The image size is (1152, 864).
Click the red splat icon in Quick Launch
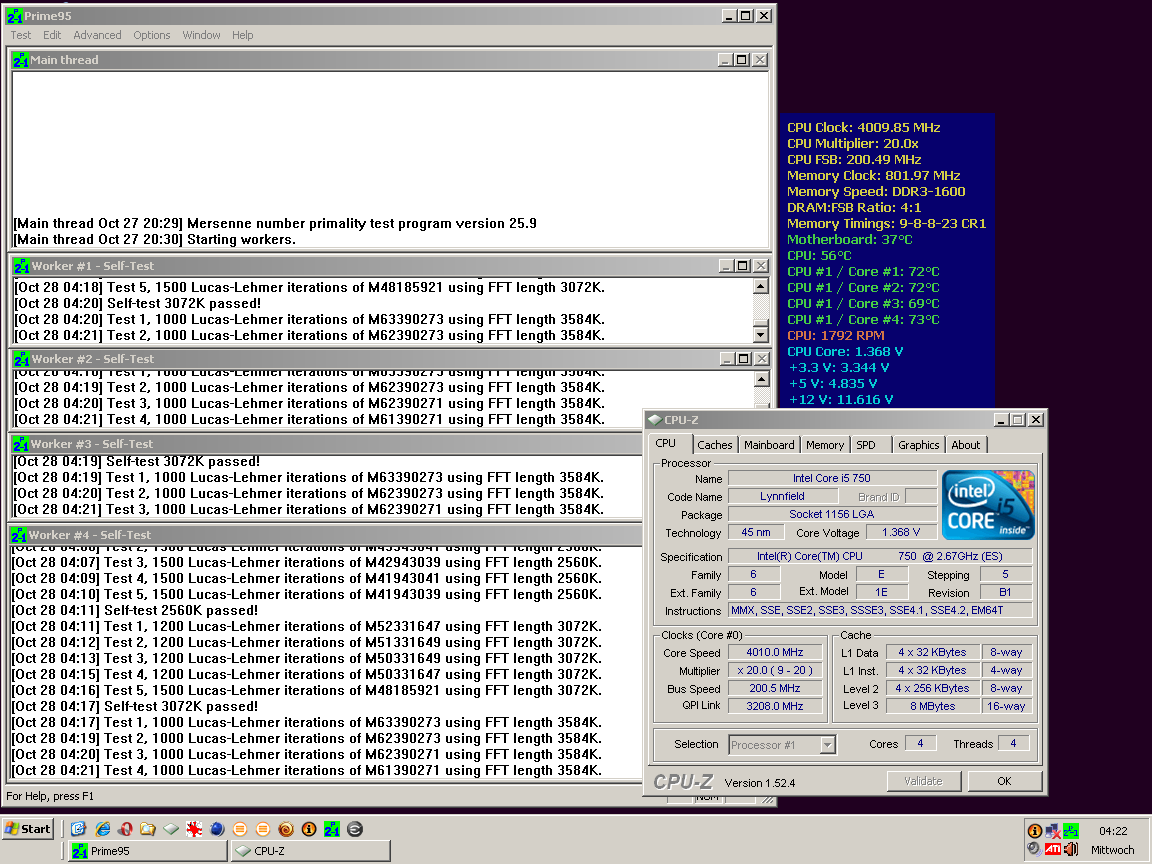(x=194, y=829)
